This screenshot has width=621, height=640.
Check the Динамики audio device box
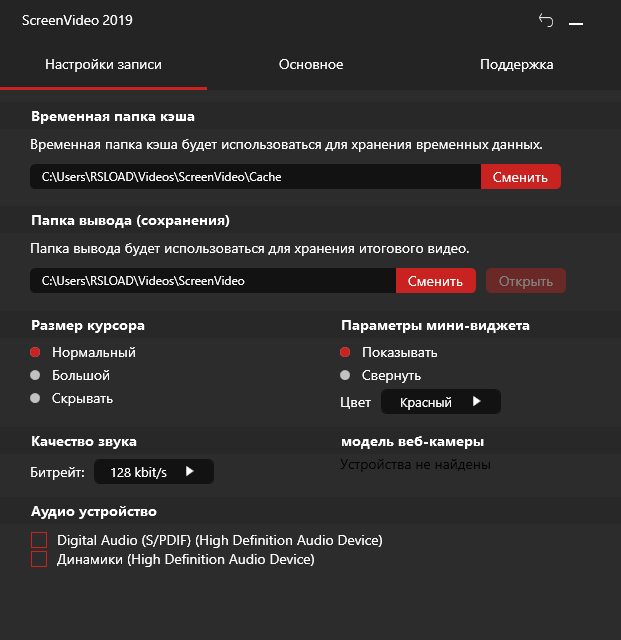tap(39, 560)
